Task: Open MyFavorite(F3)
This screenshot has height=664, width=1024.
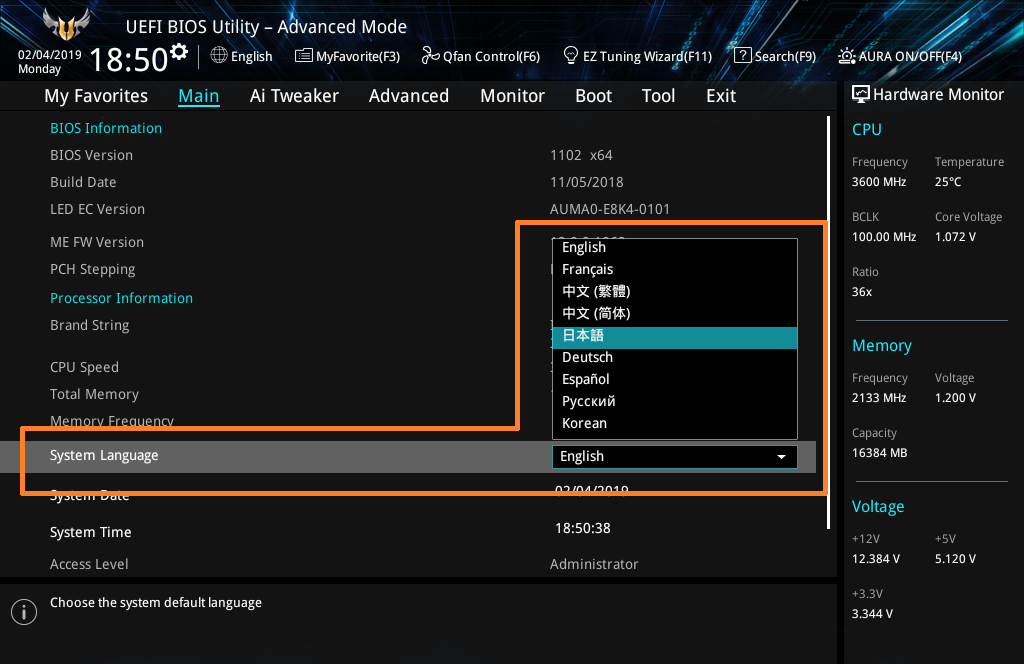Action: 358,57
